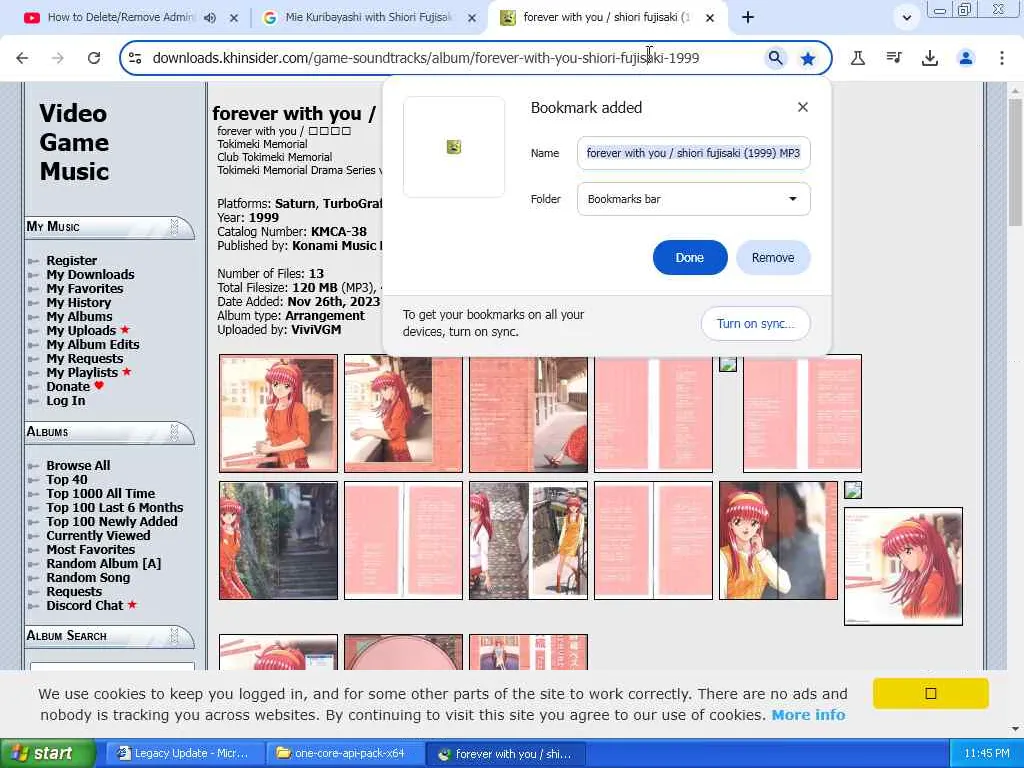Open Most Favorites link
This screenshot has height=768, width=1024.
click(x=91, y=550)
